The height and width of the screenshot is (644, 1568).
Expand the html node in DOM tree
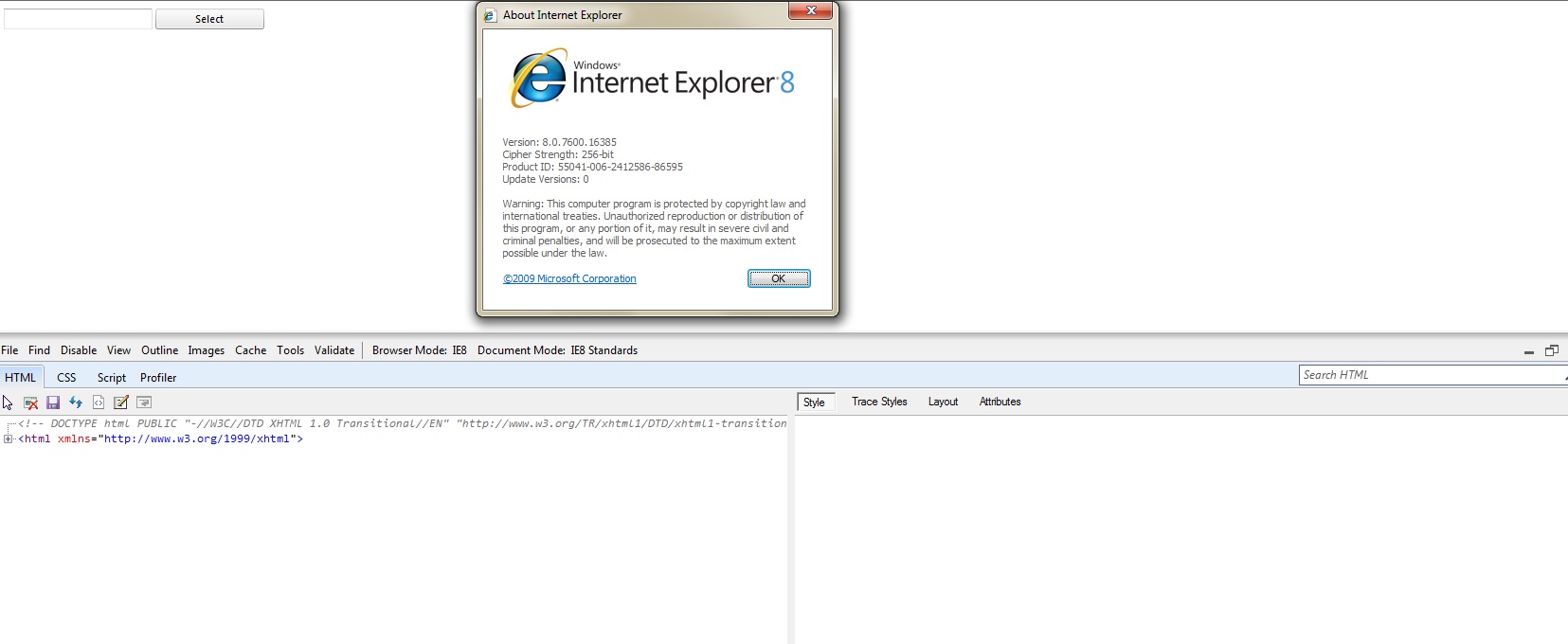8,438
